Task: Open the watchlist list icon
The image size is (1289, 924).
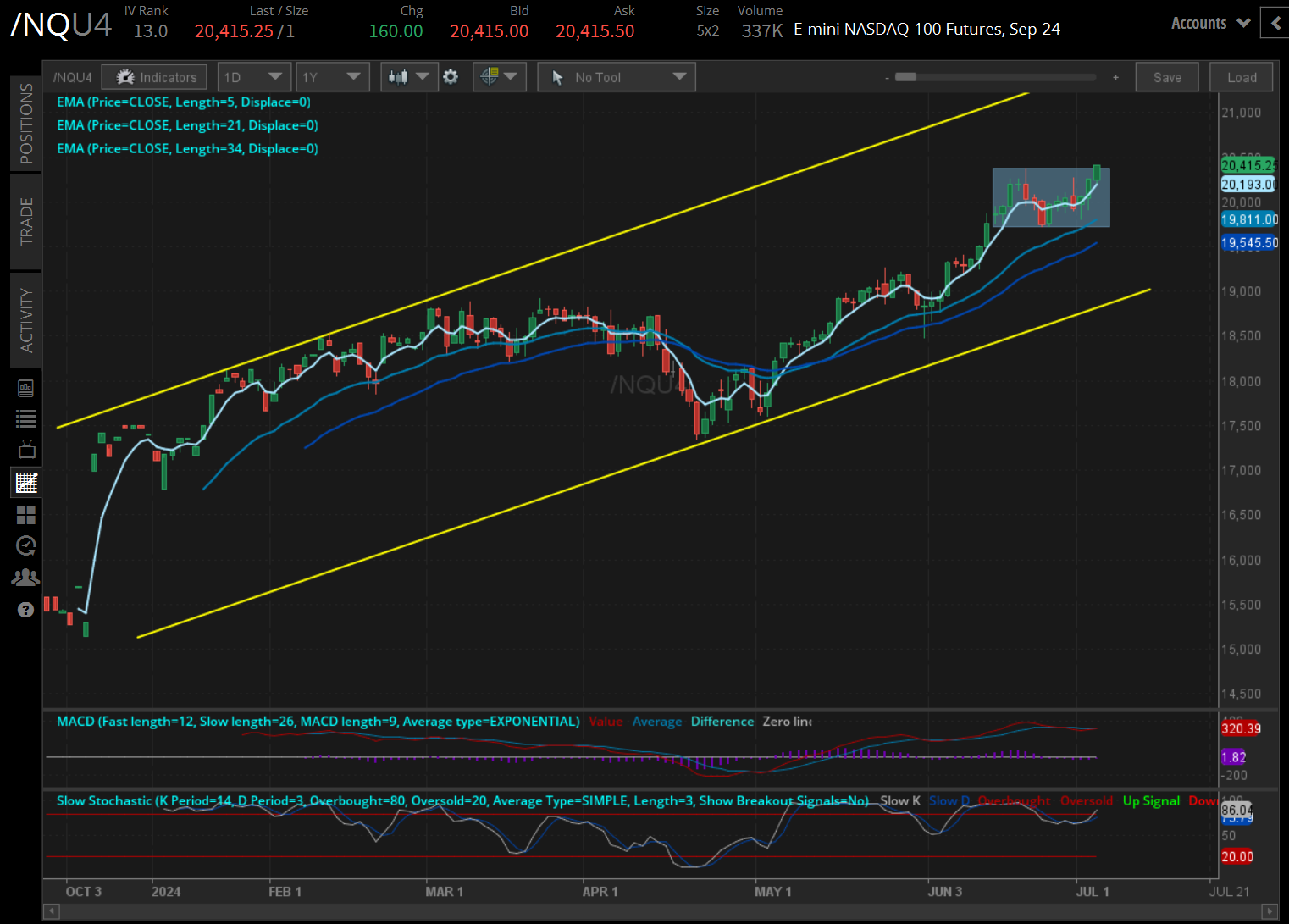Action: coord(26,418)
